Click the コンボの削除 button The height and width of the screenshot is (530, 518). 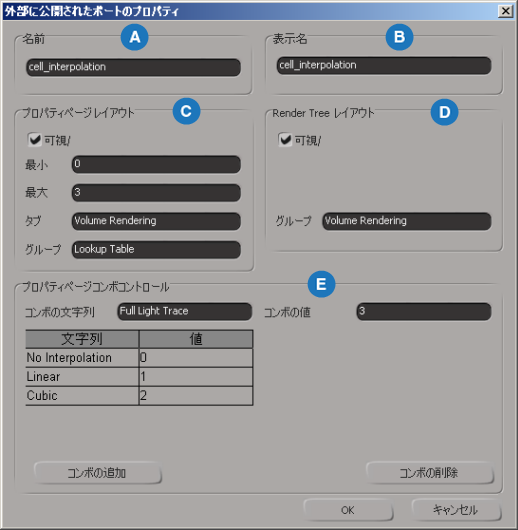click(x=429, y=473)
